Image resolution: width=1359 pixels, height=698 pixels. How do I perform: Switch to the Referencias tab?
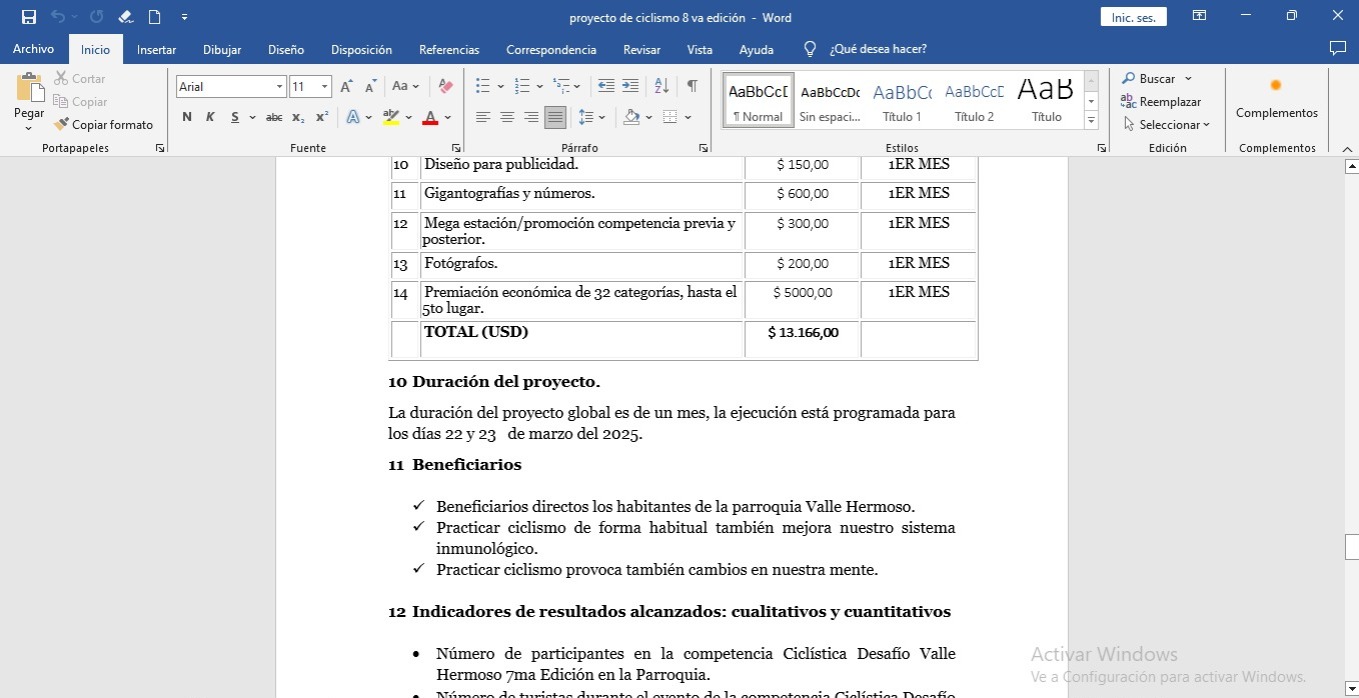coord(449,50)
